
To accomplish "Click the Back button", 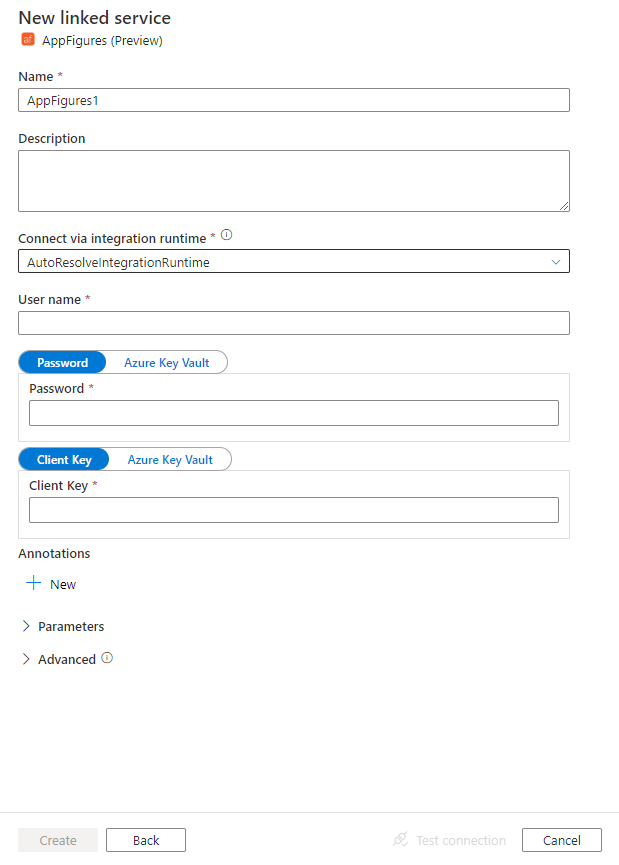I will point(145,840).
